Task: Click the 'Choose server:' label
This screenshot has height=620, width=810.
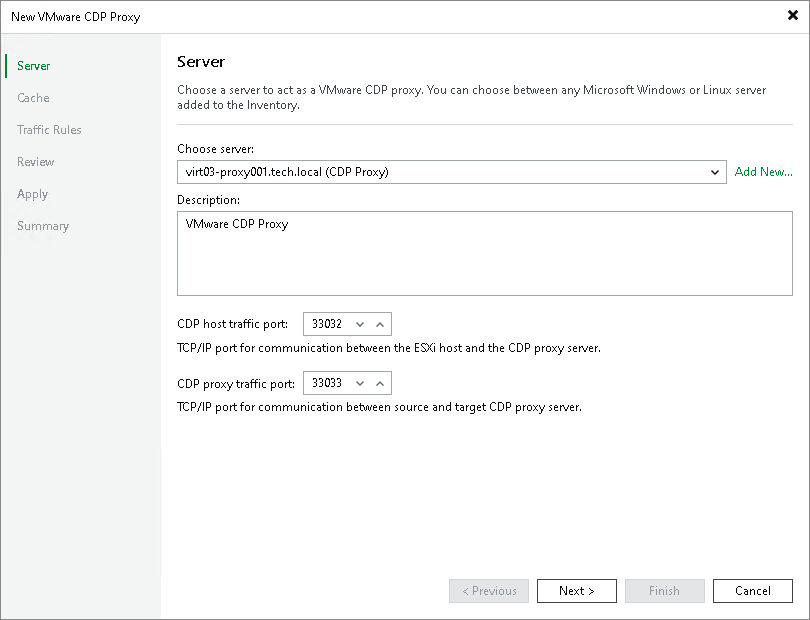Action: tap(215, 149)
